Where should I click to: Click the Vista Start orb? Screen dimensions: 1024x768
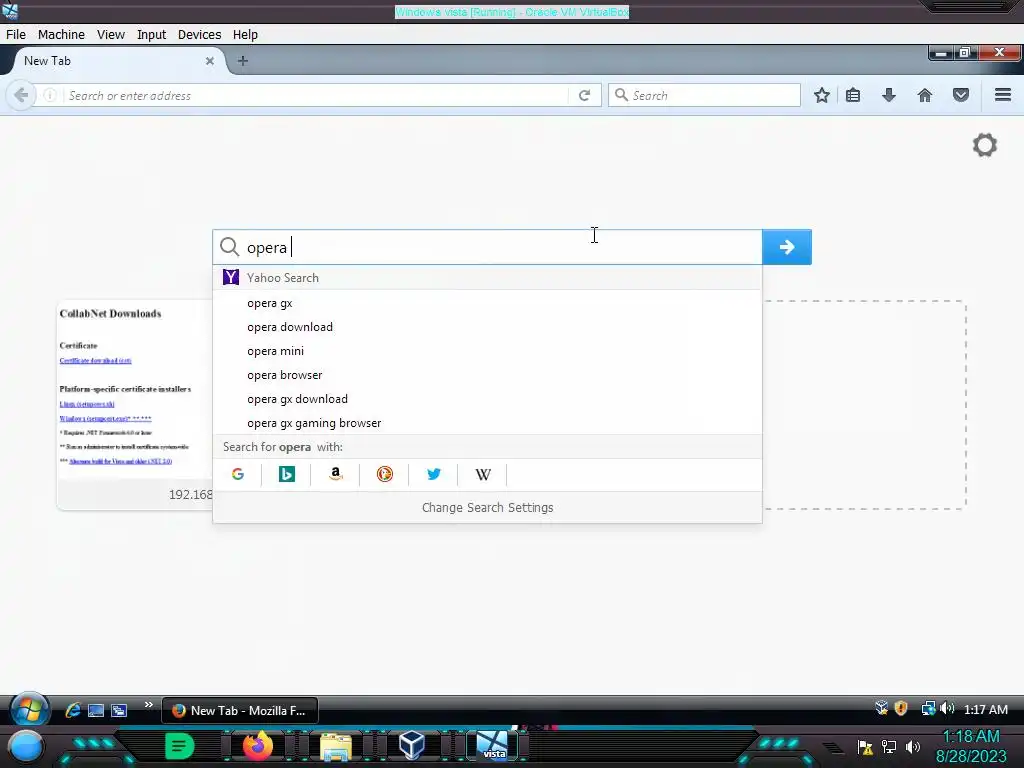pyautogui.click(x=29, y=710)
